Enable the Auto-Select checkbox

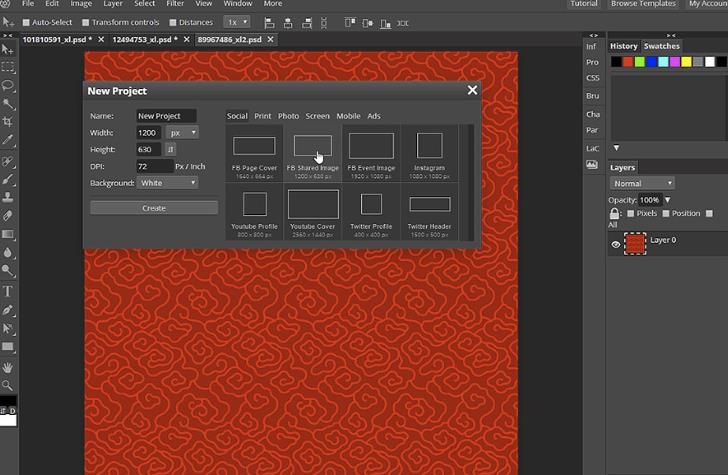click(26, 22)
